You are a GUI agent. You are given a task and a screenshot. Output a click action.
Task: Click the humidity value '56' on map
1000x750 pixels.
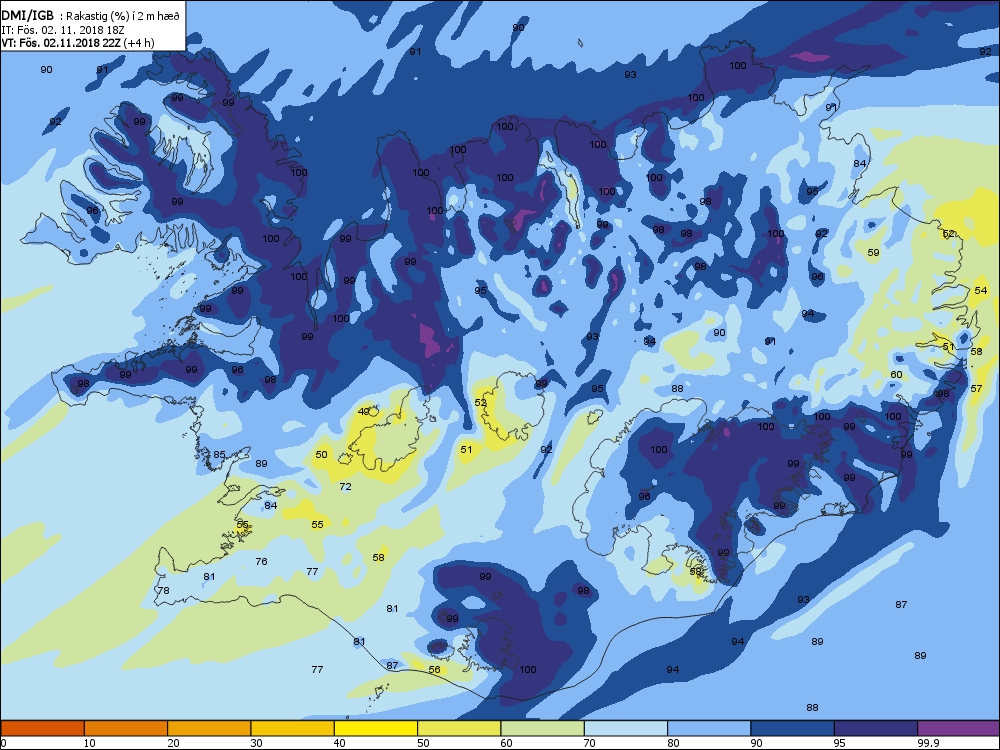coord(434,670)
